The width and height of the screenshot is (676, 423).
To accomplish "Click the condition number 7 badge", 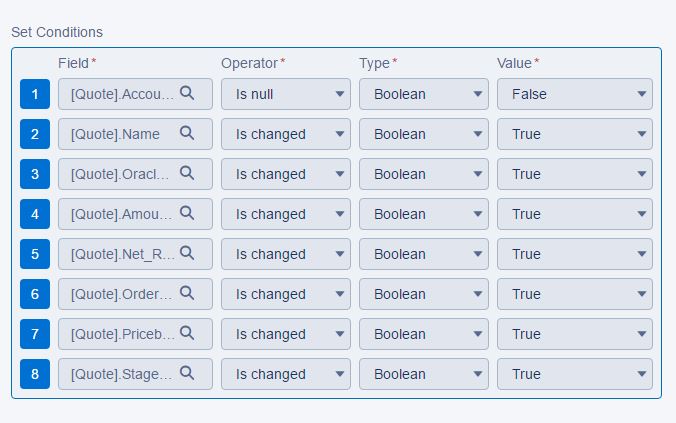I will click(35, 334).
